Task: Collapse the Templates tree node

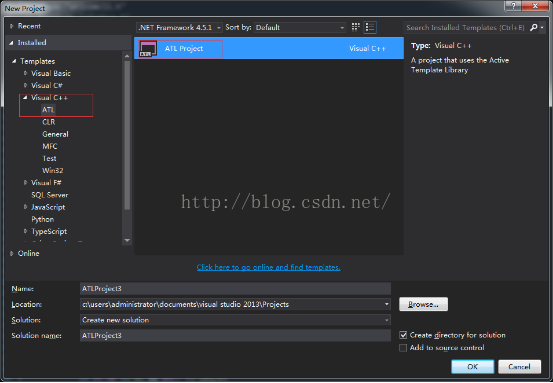Action: click(x=14, y=61)
